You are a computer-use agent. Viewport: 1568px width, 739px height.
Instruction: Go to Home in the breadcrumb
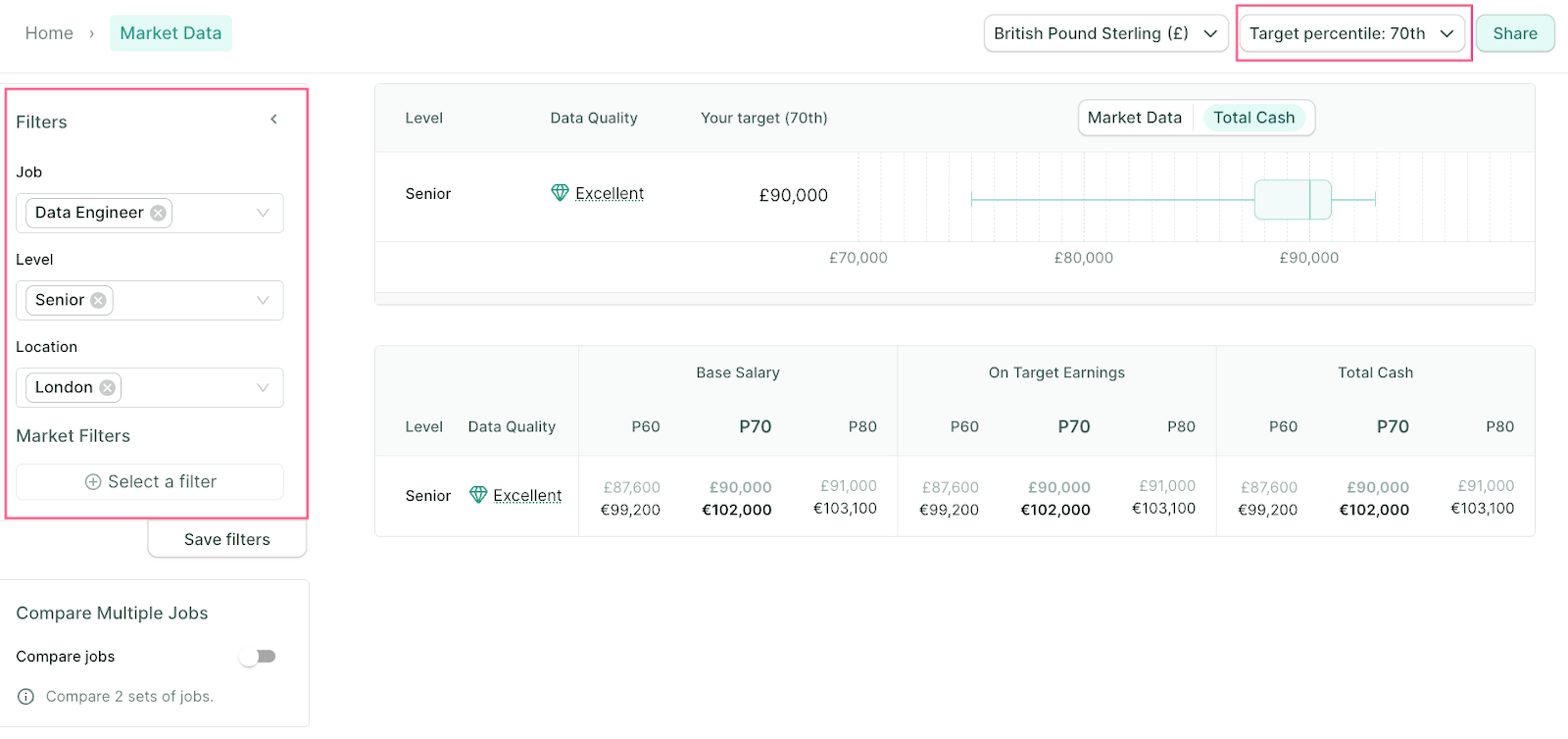click(x=49, y=33)
